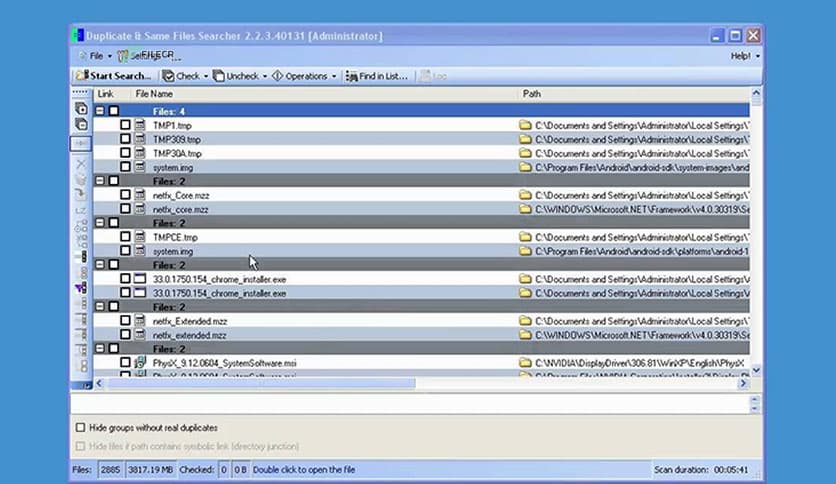The image size is (836, 484).
Task: Collapse the group containing the PhysX msi file
Action: click(x=100, y=348)
